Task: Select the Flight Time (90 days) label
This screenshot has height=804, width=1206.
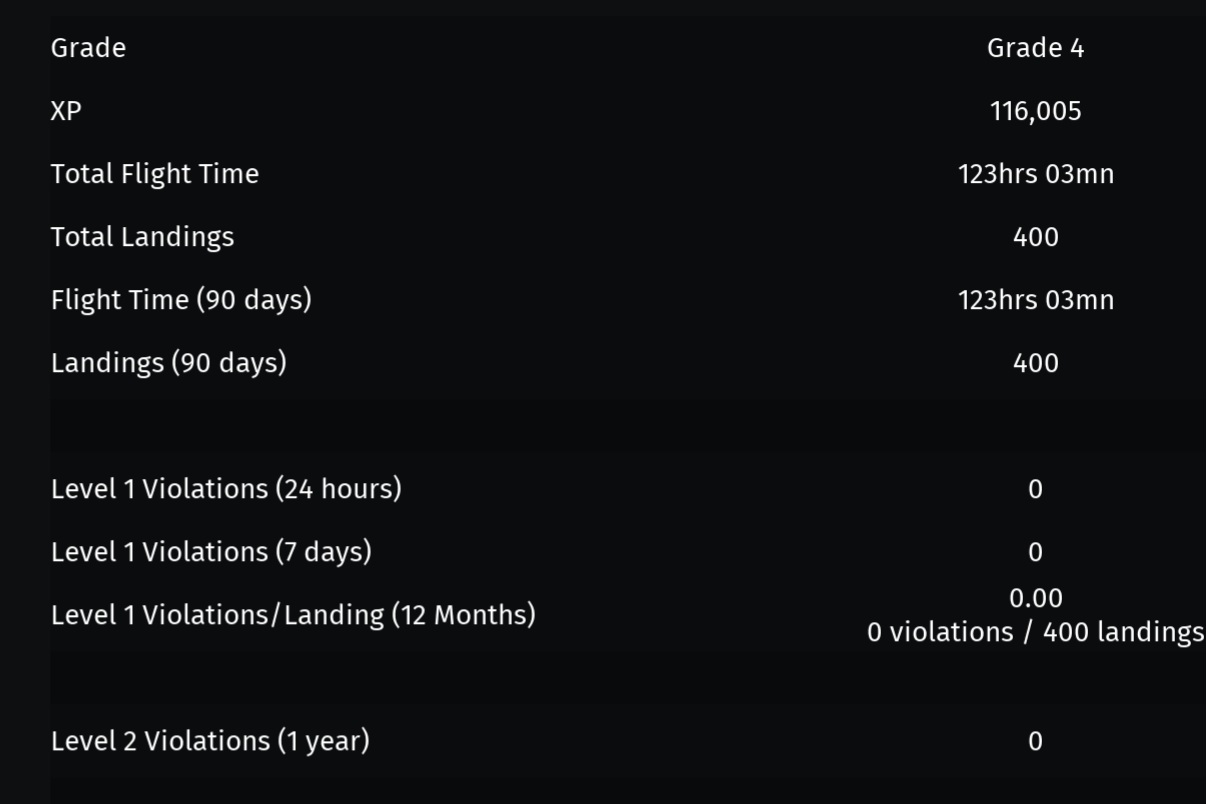Action: coord(181,300)
